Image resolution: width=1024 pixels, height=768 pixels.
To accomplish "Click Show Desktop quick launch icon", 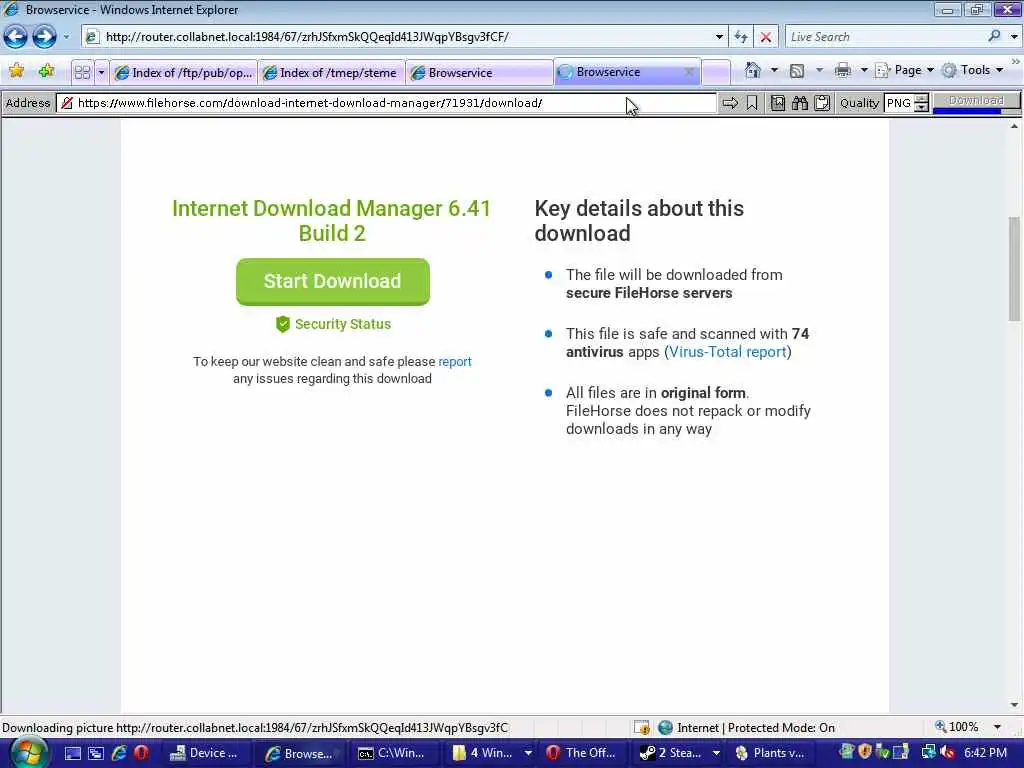I will pos(72,753).
